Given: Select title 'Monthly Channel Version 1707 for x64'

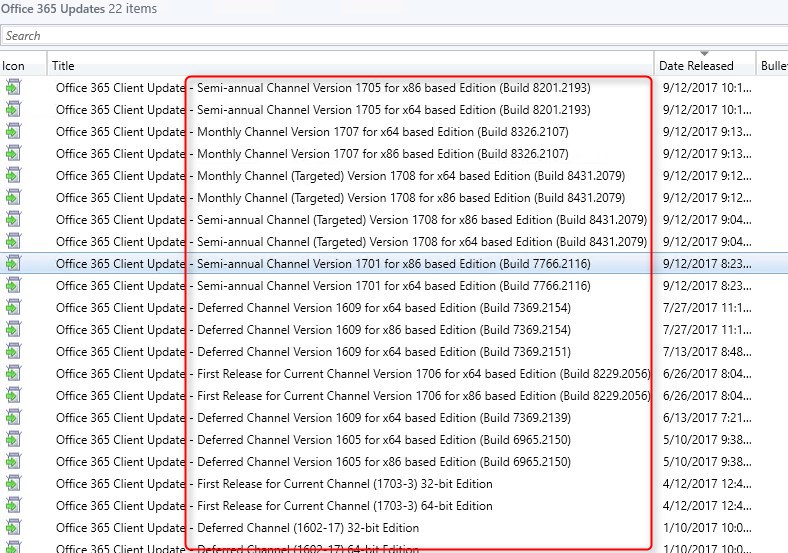Looking at the screenshot, I should [x=312, y=132].
